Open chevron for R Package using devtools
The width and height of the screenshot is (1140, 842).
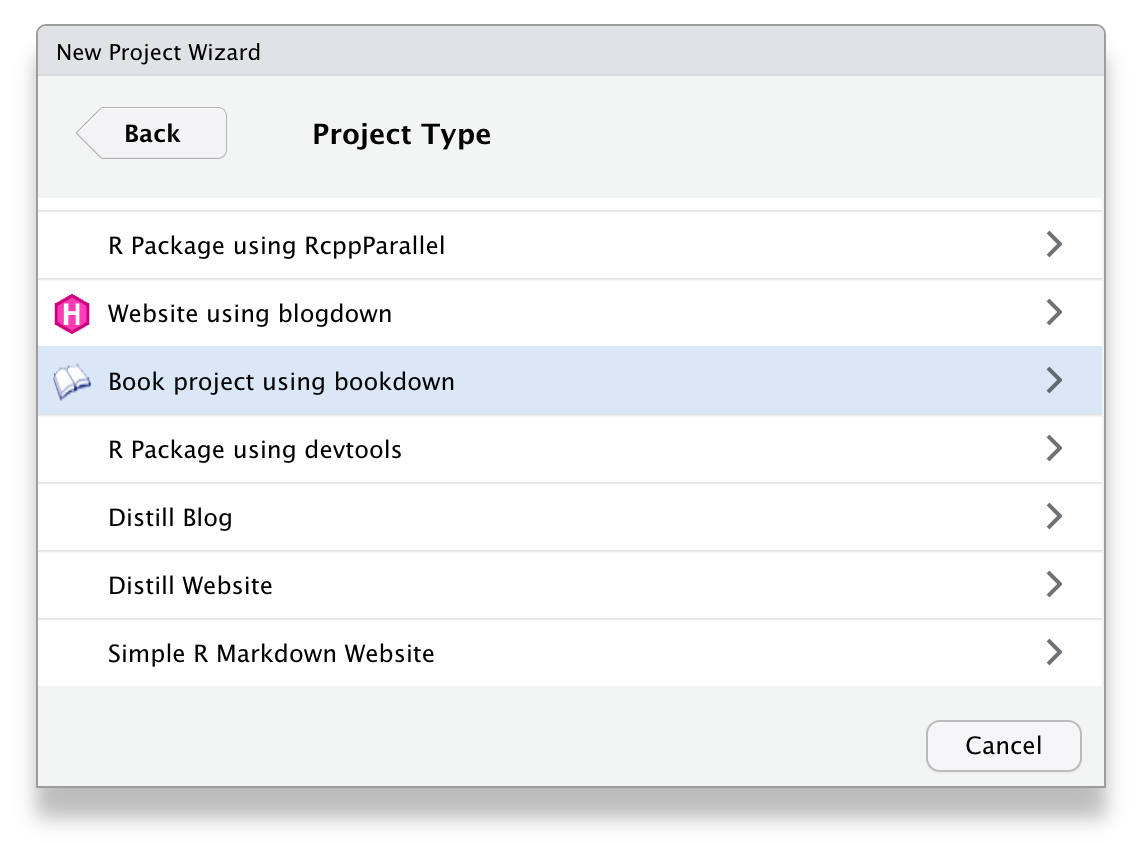coord(1054,449)
